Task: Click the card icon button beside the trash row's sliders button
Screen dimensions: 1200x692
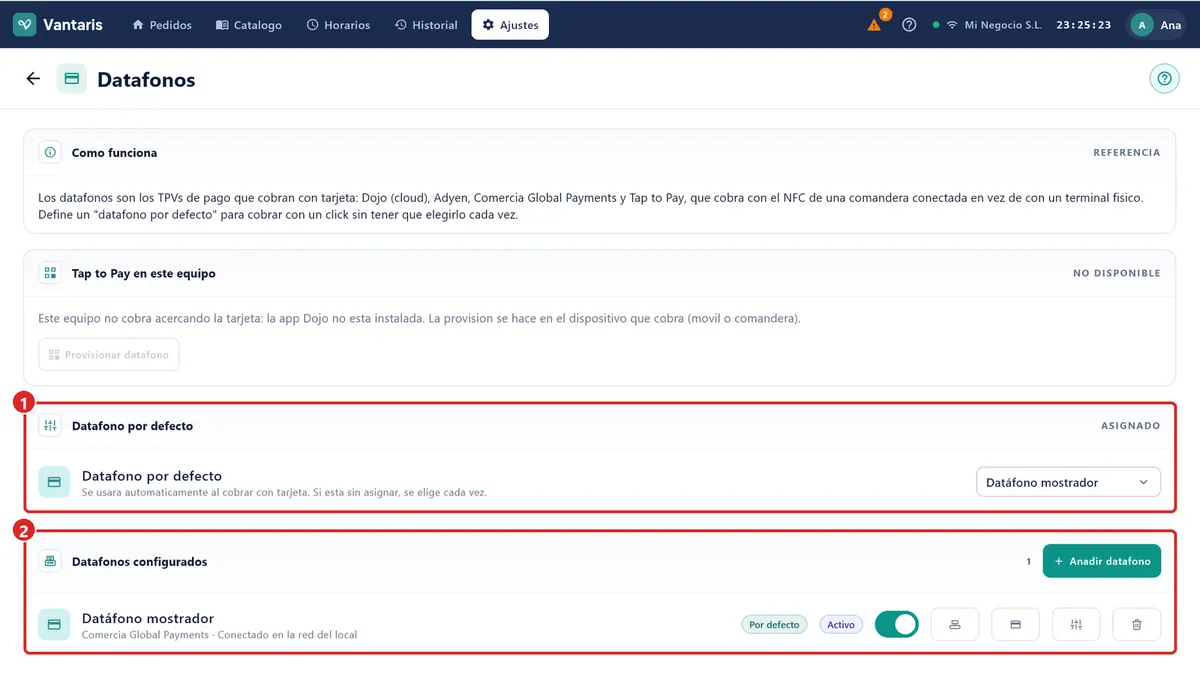Action: coord(1015,625)
